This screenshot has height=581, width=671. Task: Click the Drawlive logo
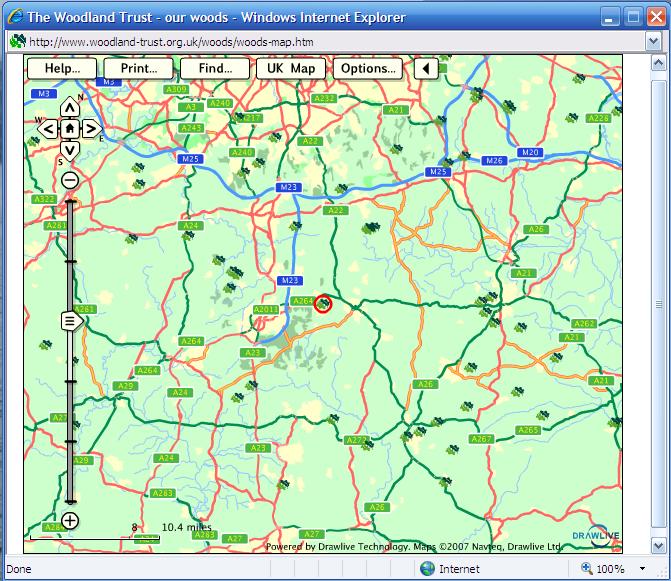[x=596, y=535]
